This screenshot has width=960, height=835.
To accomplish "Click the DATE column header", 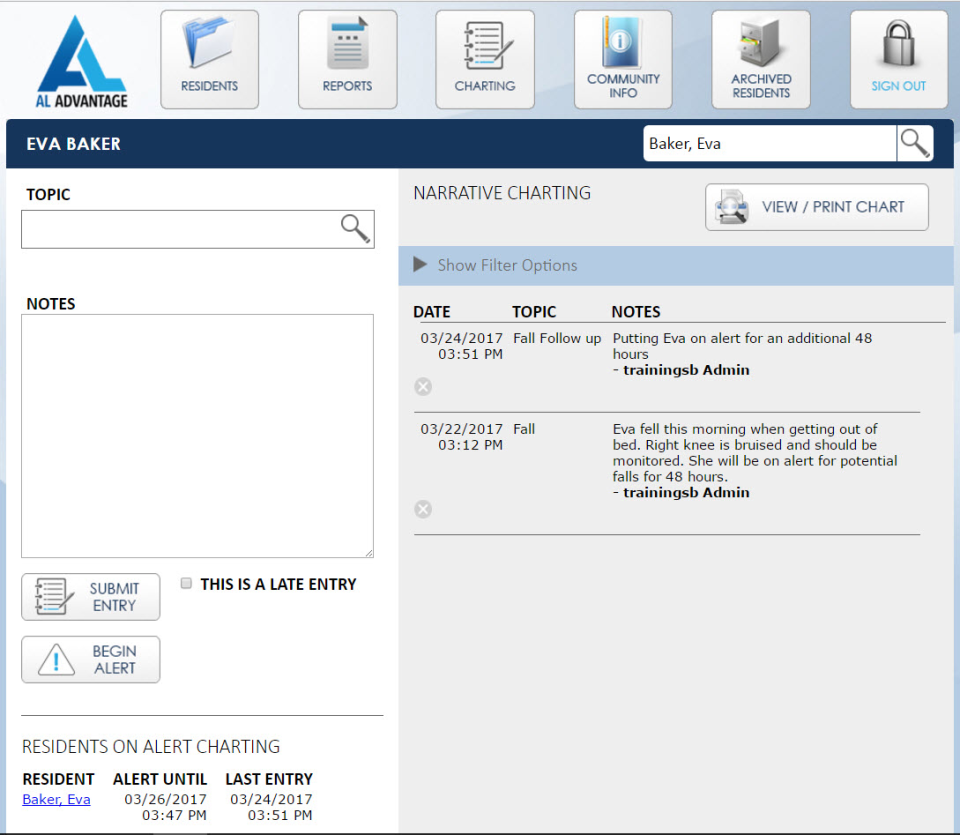I will point(432,312).
